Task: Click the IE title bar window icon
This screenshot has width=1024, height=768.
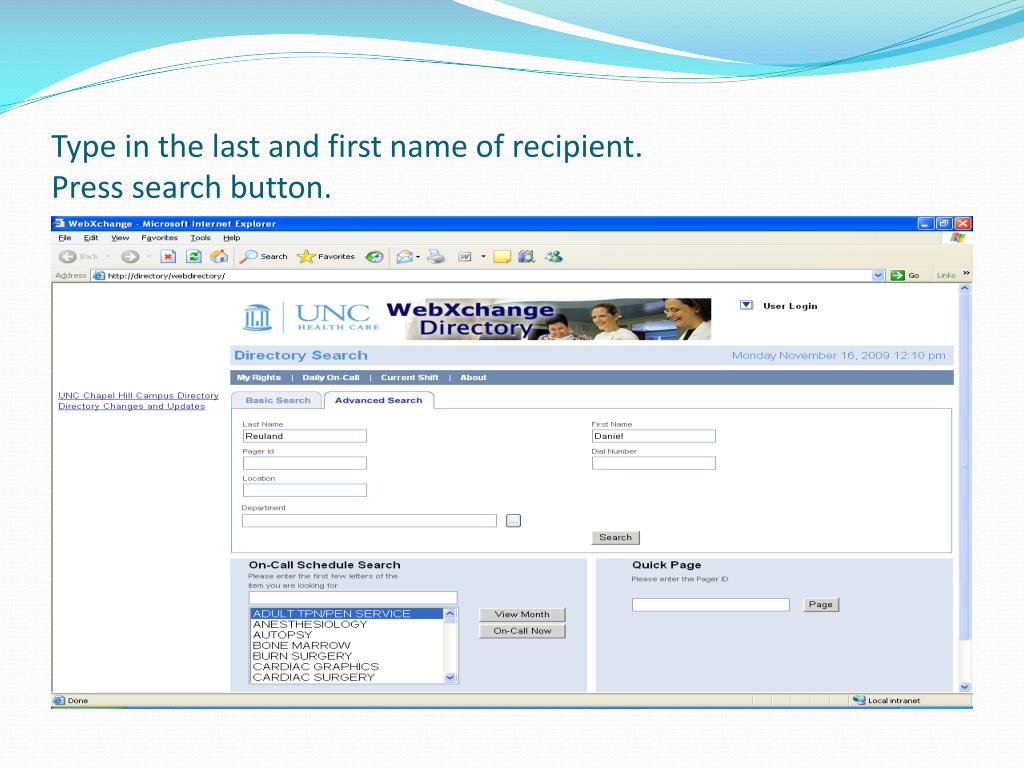Action: 59,223
